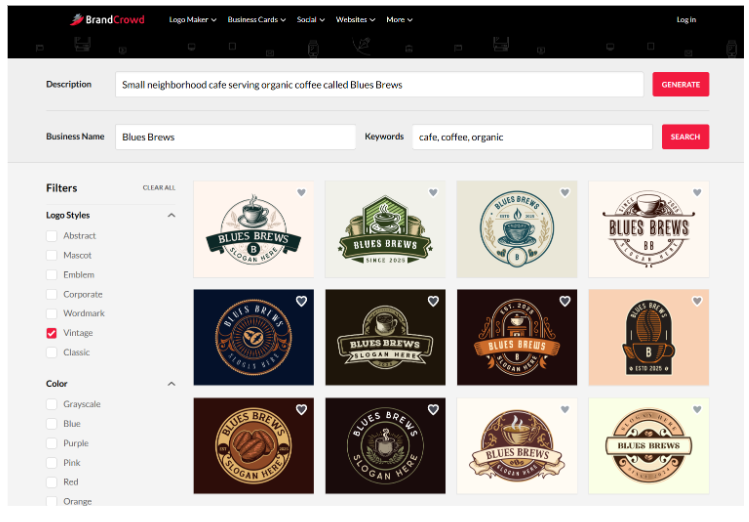Favorite the green emblem Blues Brews logo
Screen dimensions: 749x522
click(433, 192)
